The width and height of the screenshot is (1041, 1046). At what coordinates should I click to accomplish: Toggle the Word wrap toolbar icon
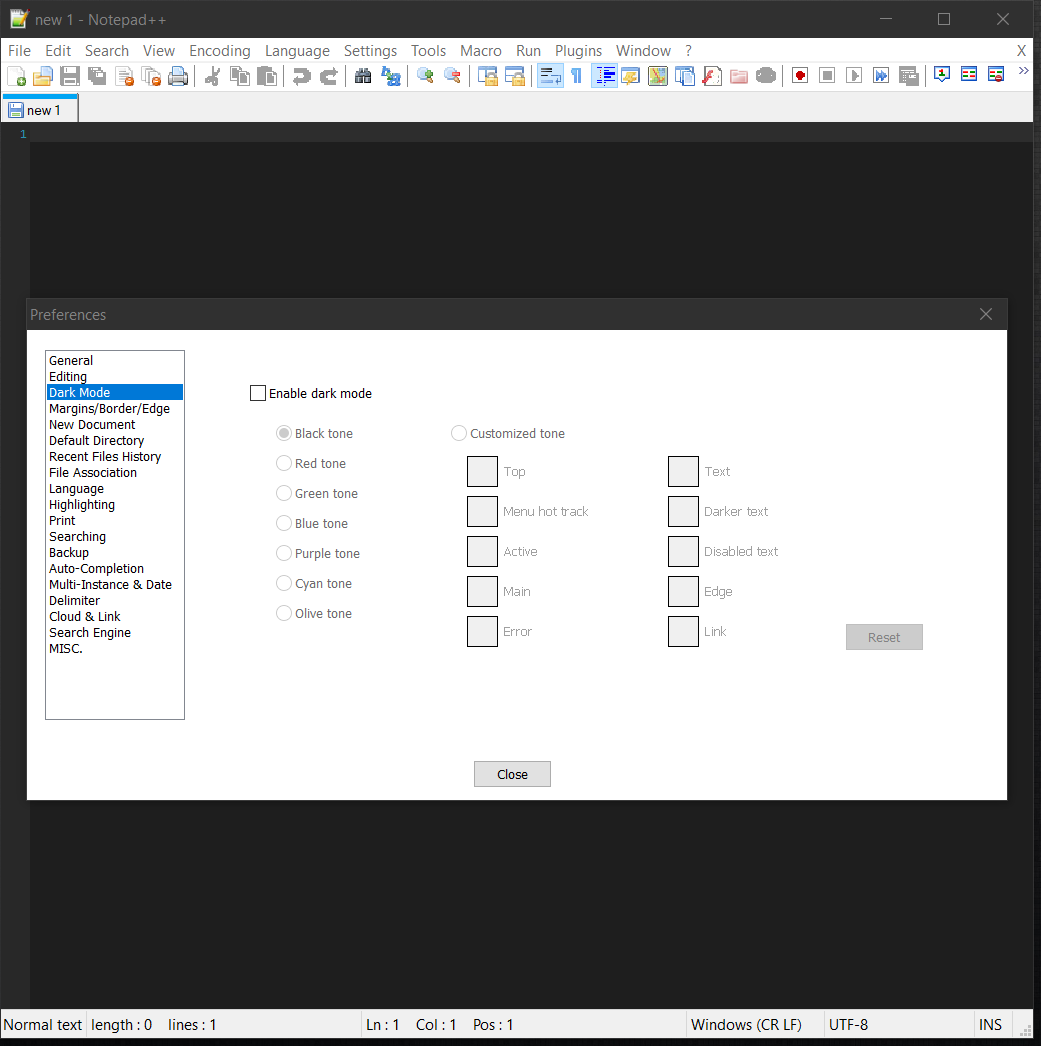pyautogui.click(x=550, y=76)
